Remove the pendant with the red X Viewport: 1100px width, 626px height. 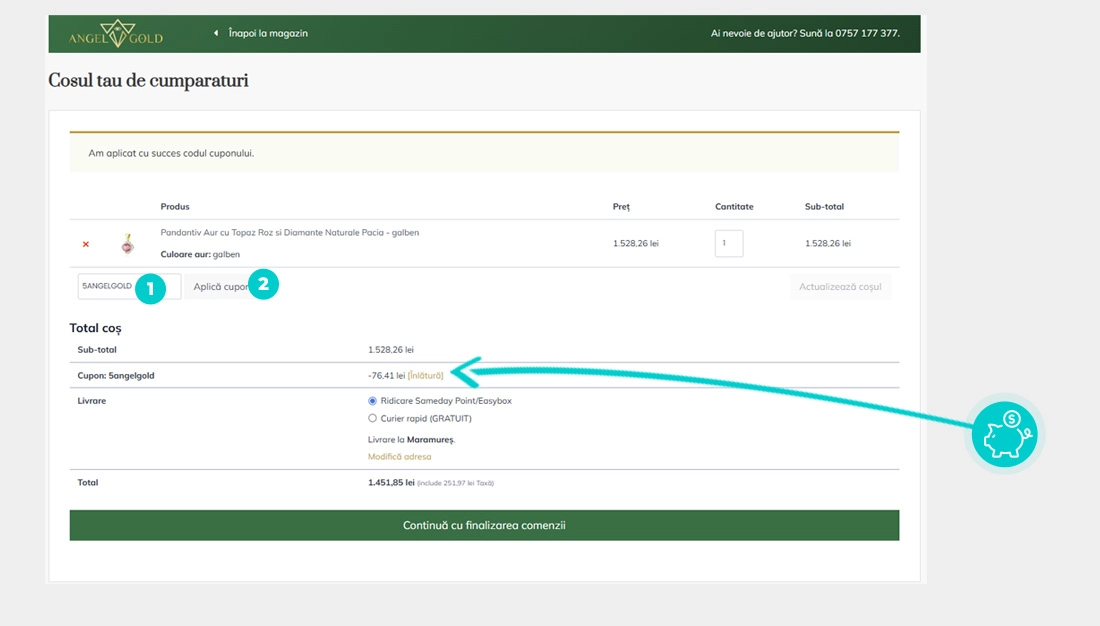86,244
